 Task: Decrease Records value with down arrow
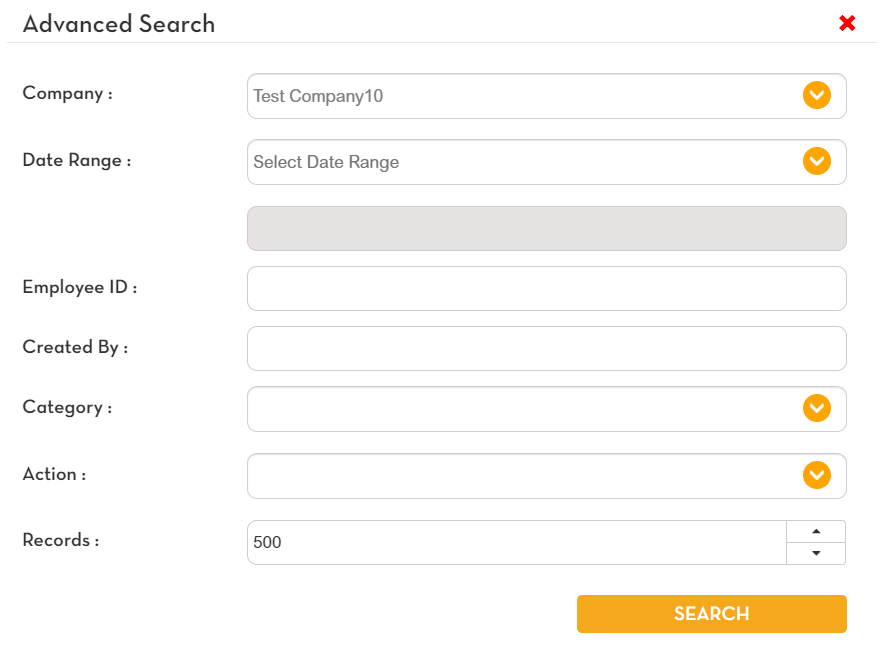[816, 553]
